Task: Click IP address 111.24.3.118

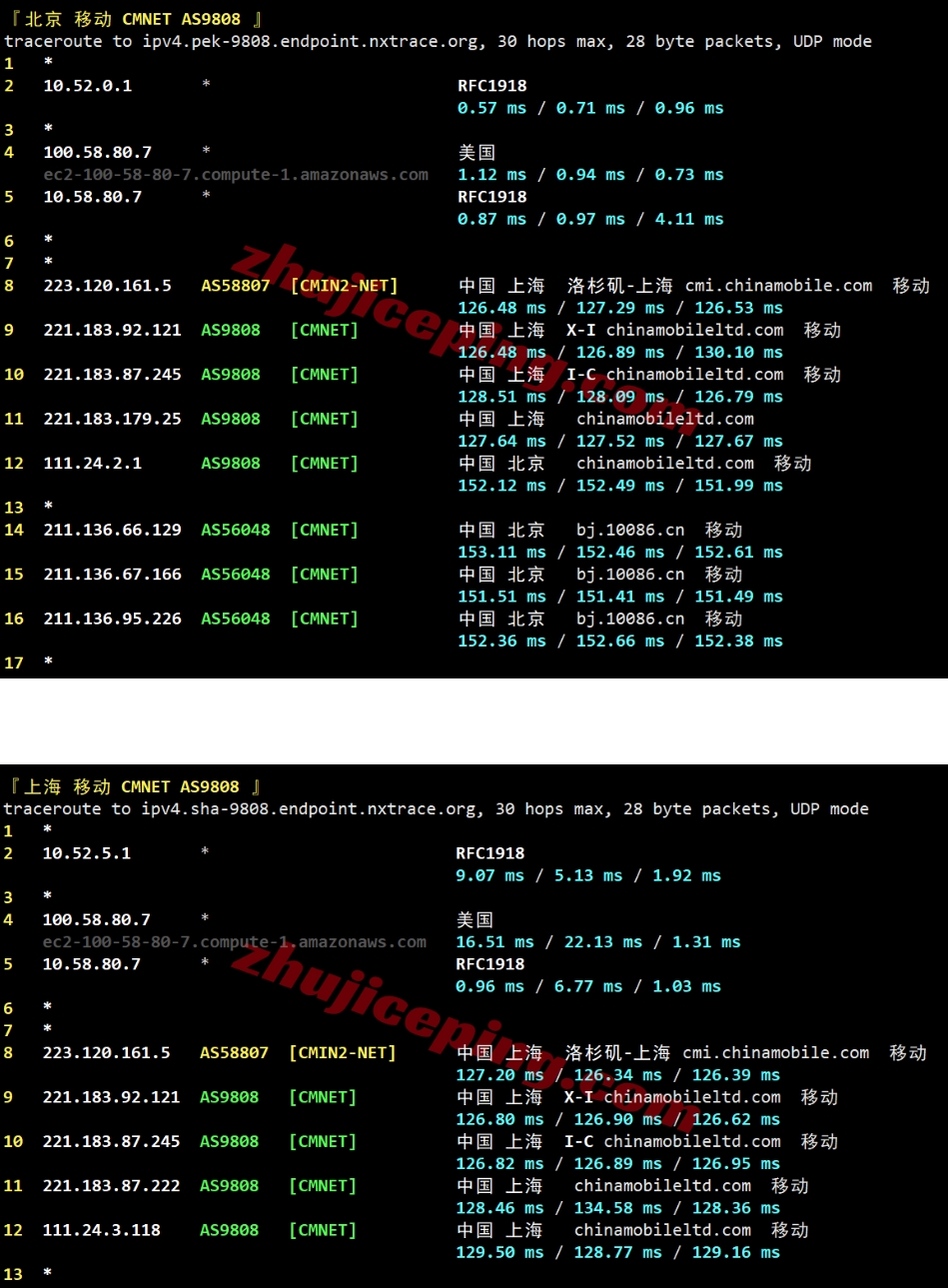Action: [x=101, y=1230]
